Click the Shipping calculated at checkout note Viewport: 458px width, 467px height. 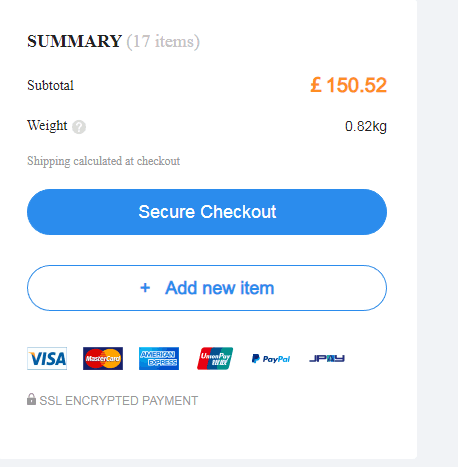(x=103, y=161)
